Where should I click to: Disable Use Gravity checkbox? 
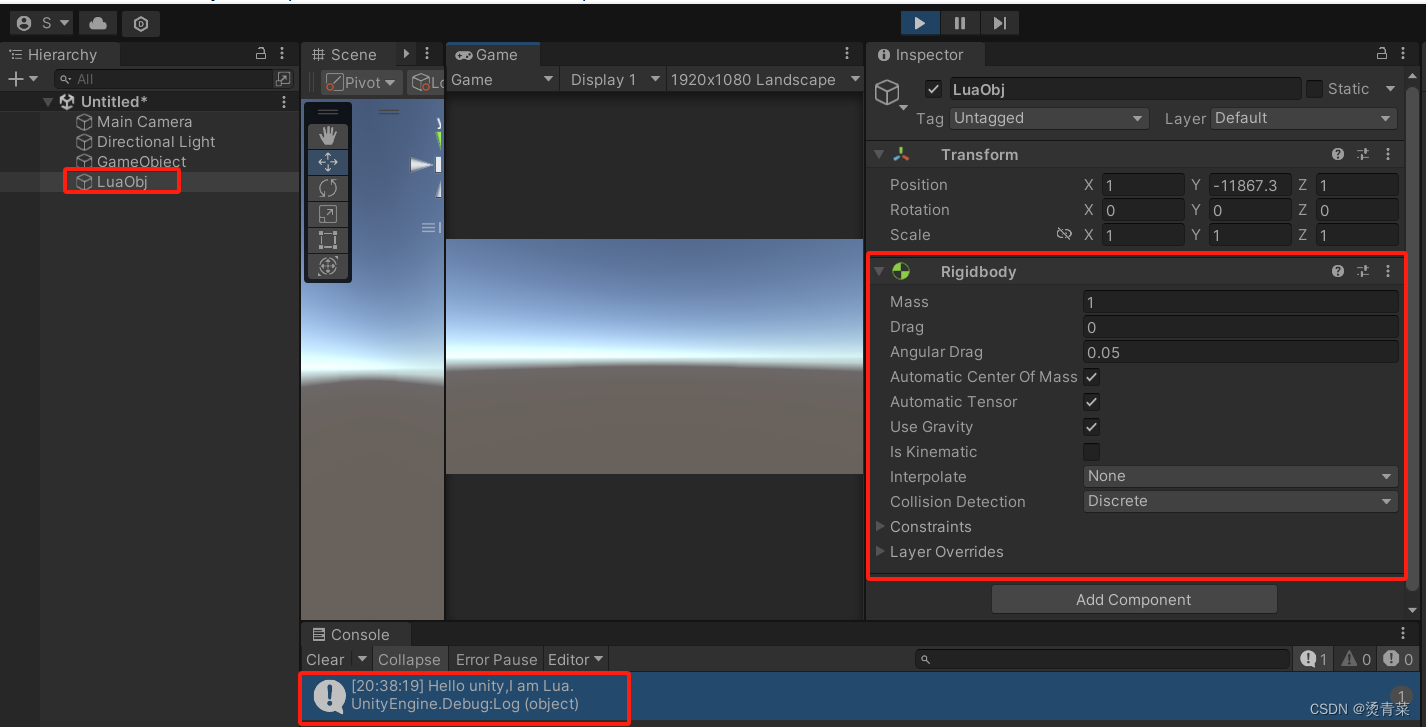tap(1092, 427)
